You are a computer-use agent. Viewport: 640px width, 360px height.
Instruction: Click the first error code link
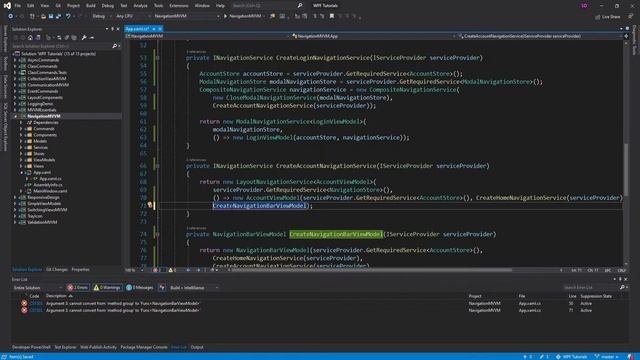pyautogui.click(x=36, y=304)
